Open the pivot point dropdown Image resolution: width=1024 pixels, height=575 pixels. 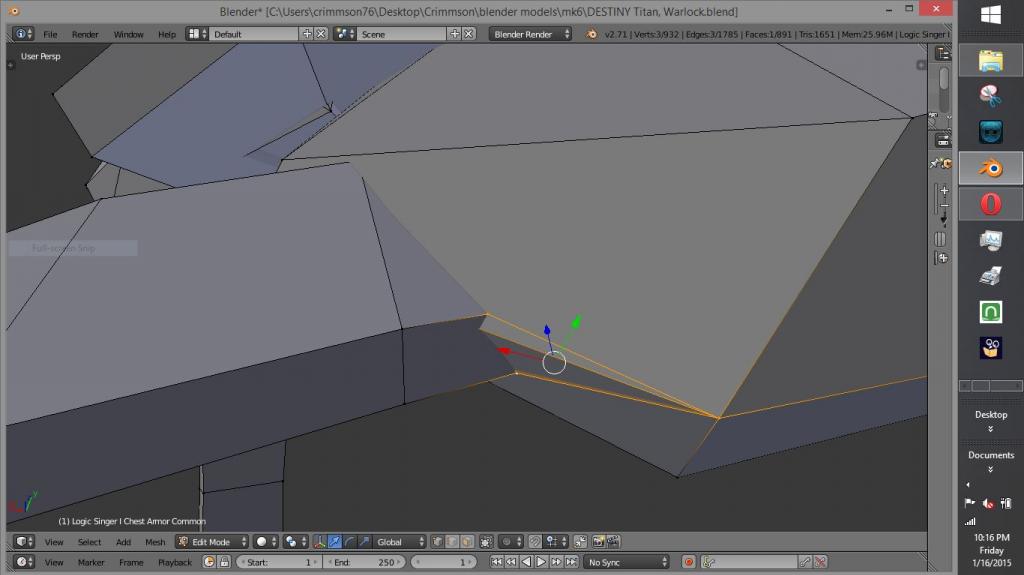295,542
